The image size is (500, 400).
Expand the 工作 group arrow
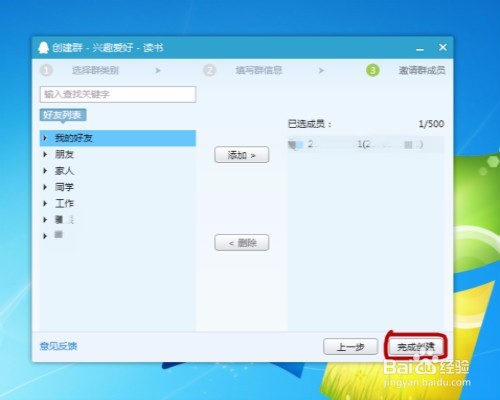(x=45, y=203)
